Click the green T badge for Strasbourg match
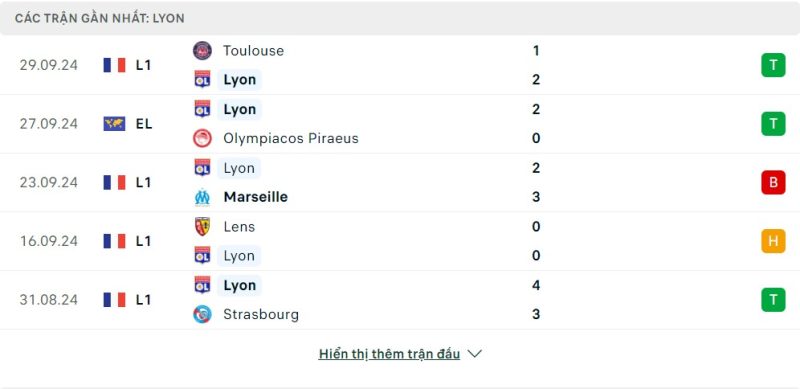Viewport: 800px width, 389px height. tap(773, 300)
